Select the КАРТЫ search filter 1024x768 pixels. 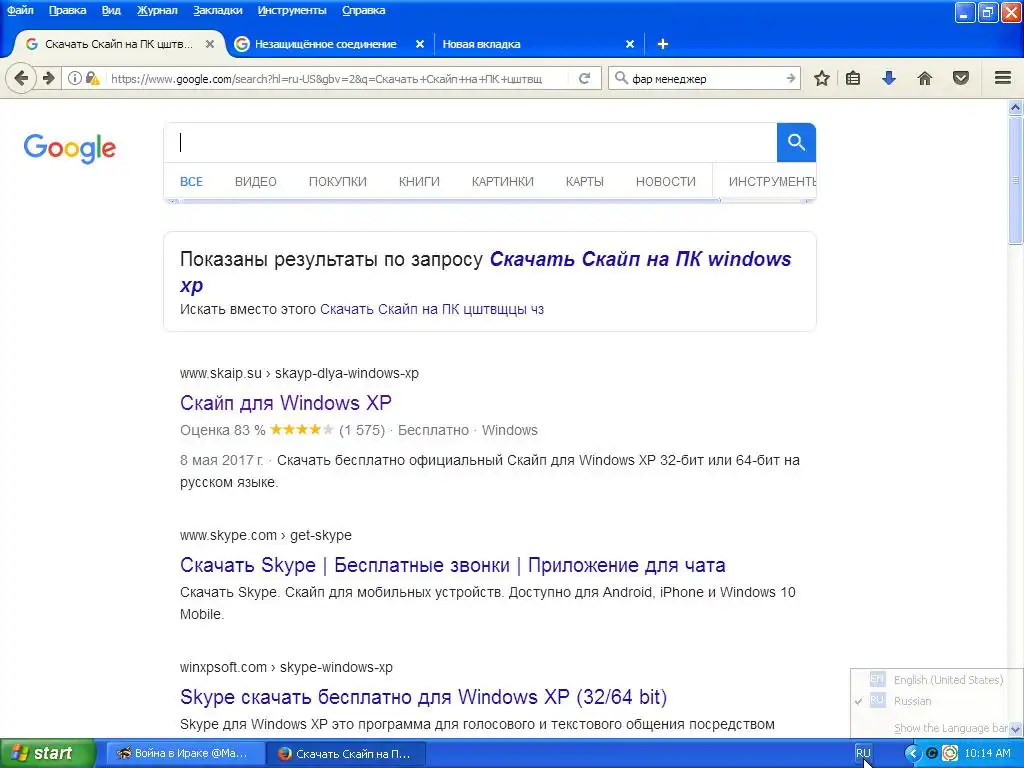584,182
